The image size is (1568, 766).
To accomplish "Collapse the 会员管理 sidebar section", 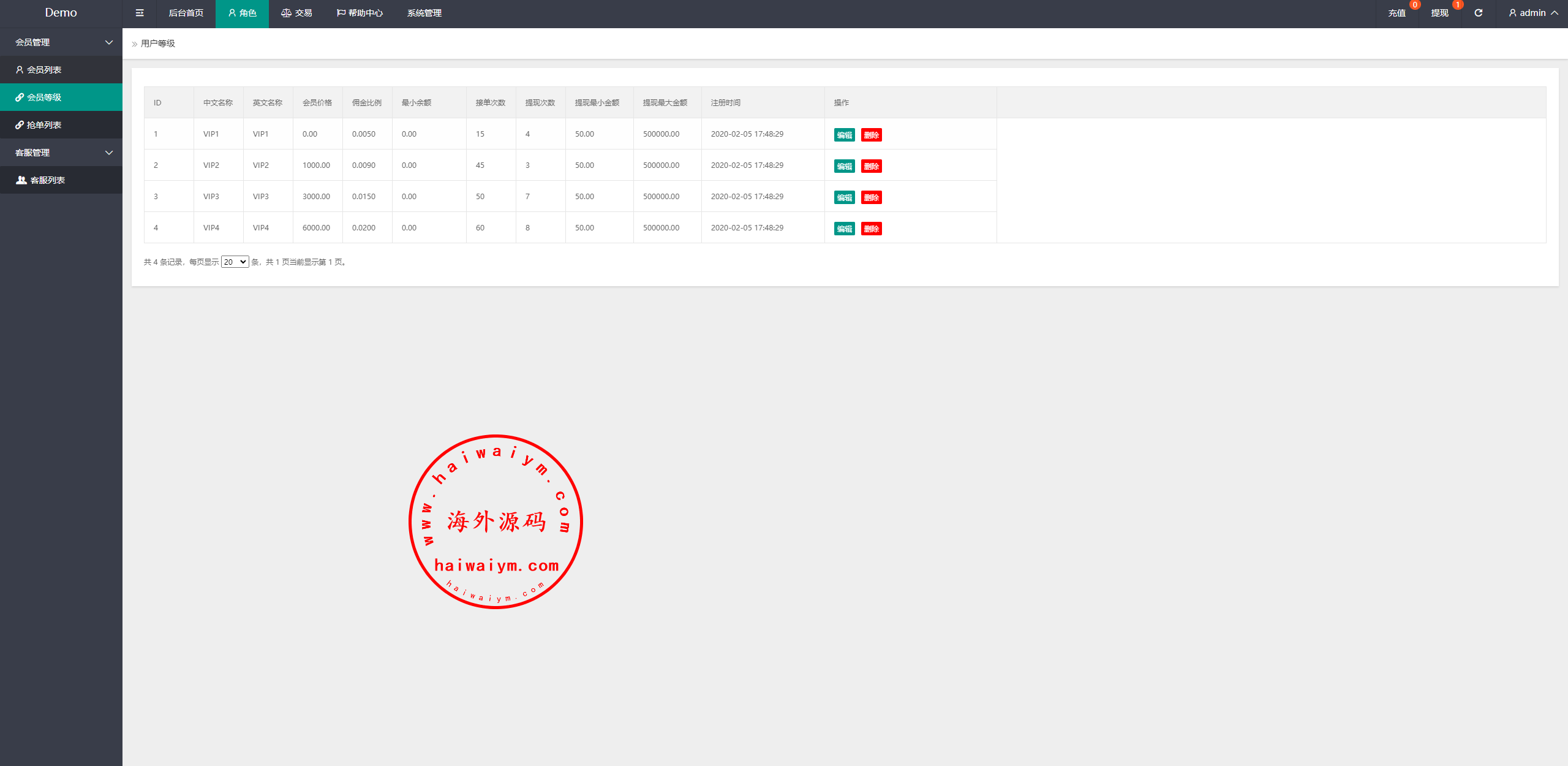I will [61, 42].
